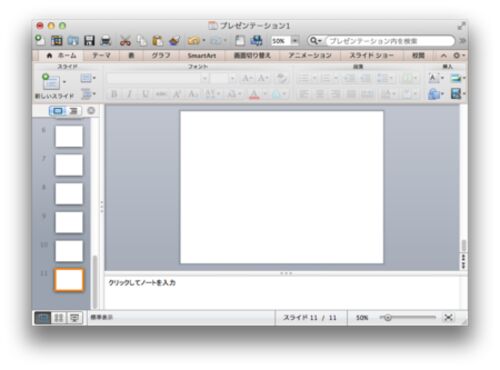Image resolution: width=500 pixels, height=370 pixels.
Task: Switch to slide thumbnails pane view
Action: [x=58, y=111]
